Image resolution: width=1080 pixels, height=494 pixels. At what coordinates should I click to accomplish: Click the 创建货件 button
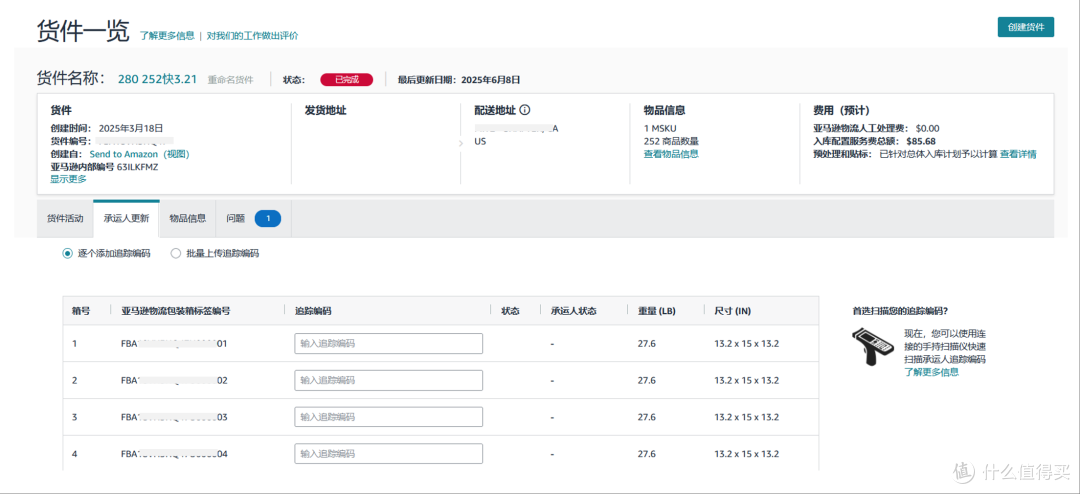click(x=1026, y=27)
